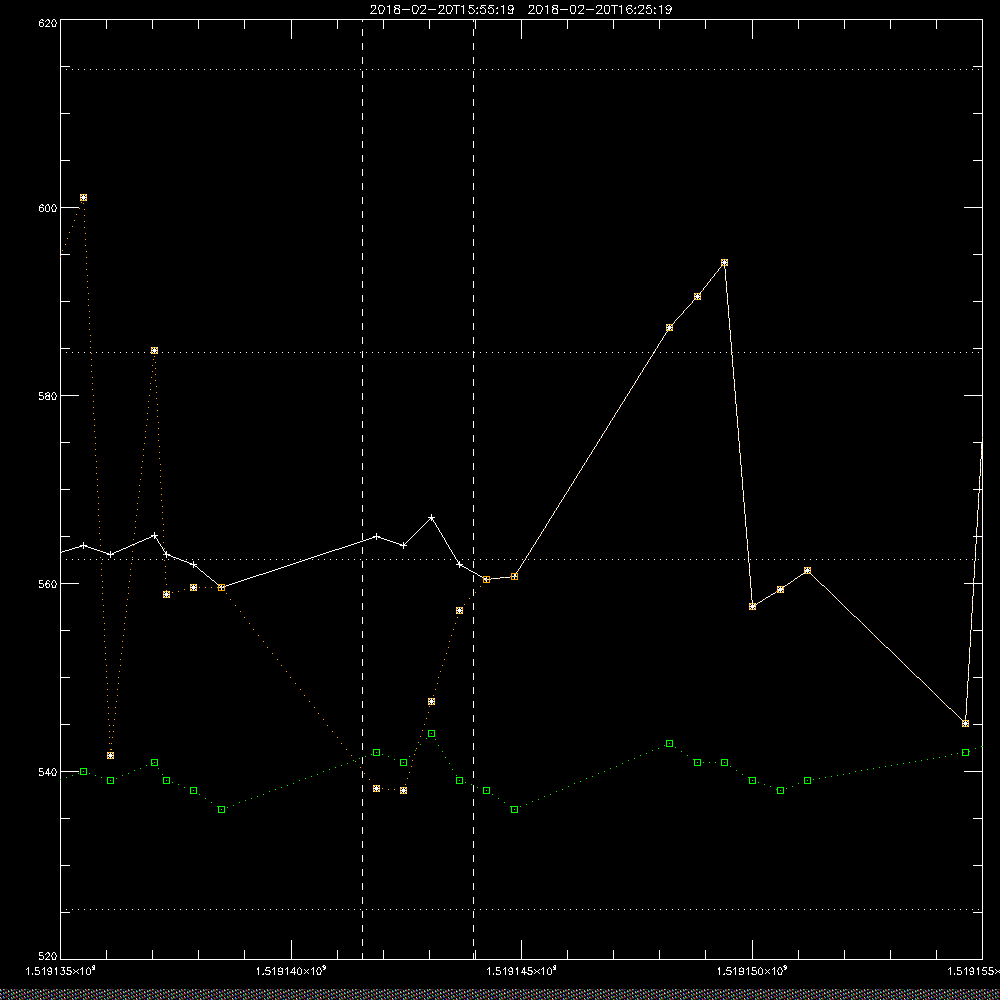Select the green square marker near 543 on the right rise

pyautogui.click(x=670, y=744)
